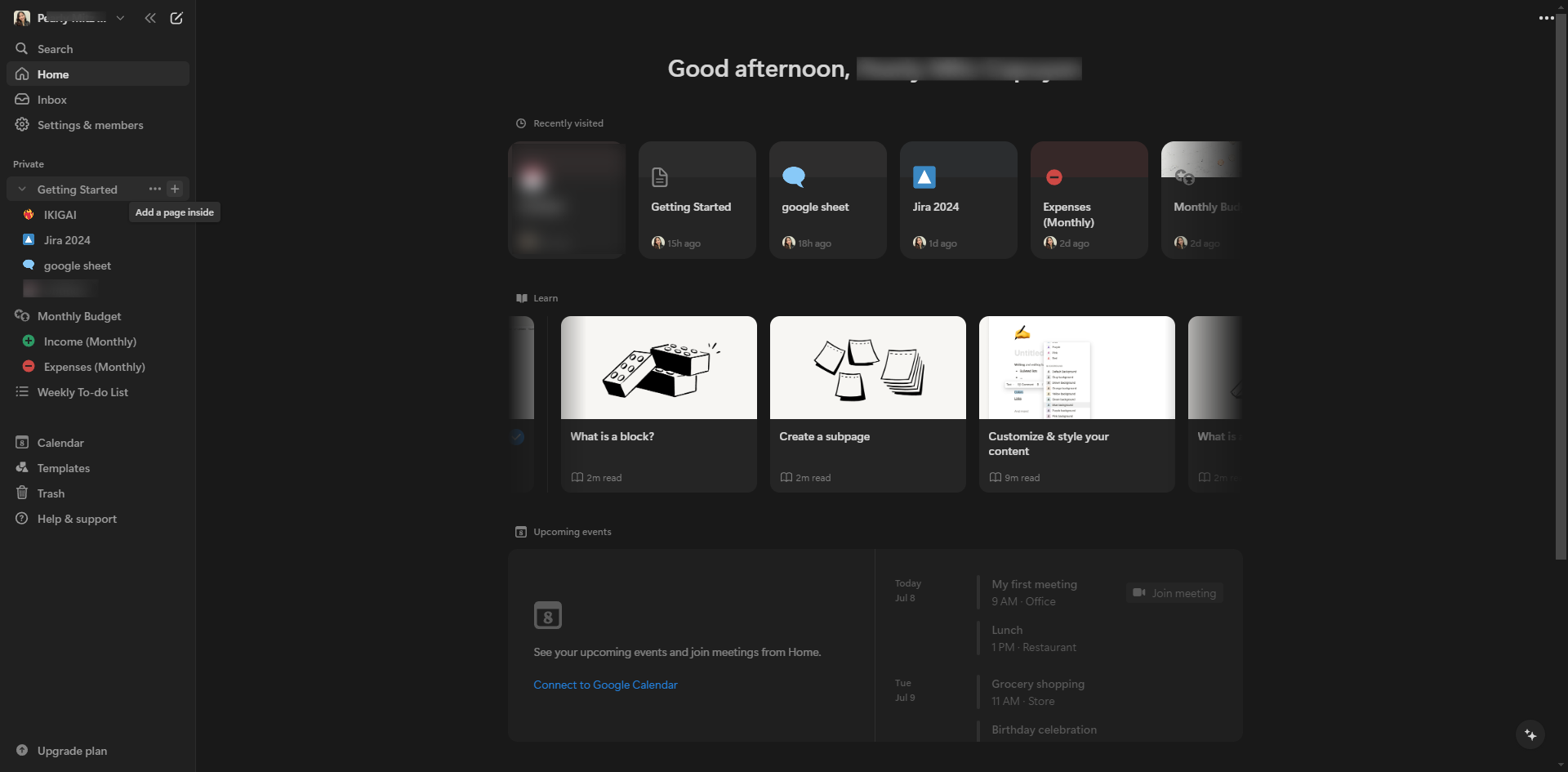Screen dimensions: 1568x772
Task: Click Weekly To-do List list icon
Action: coord(22,392)
